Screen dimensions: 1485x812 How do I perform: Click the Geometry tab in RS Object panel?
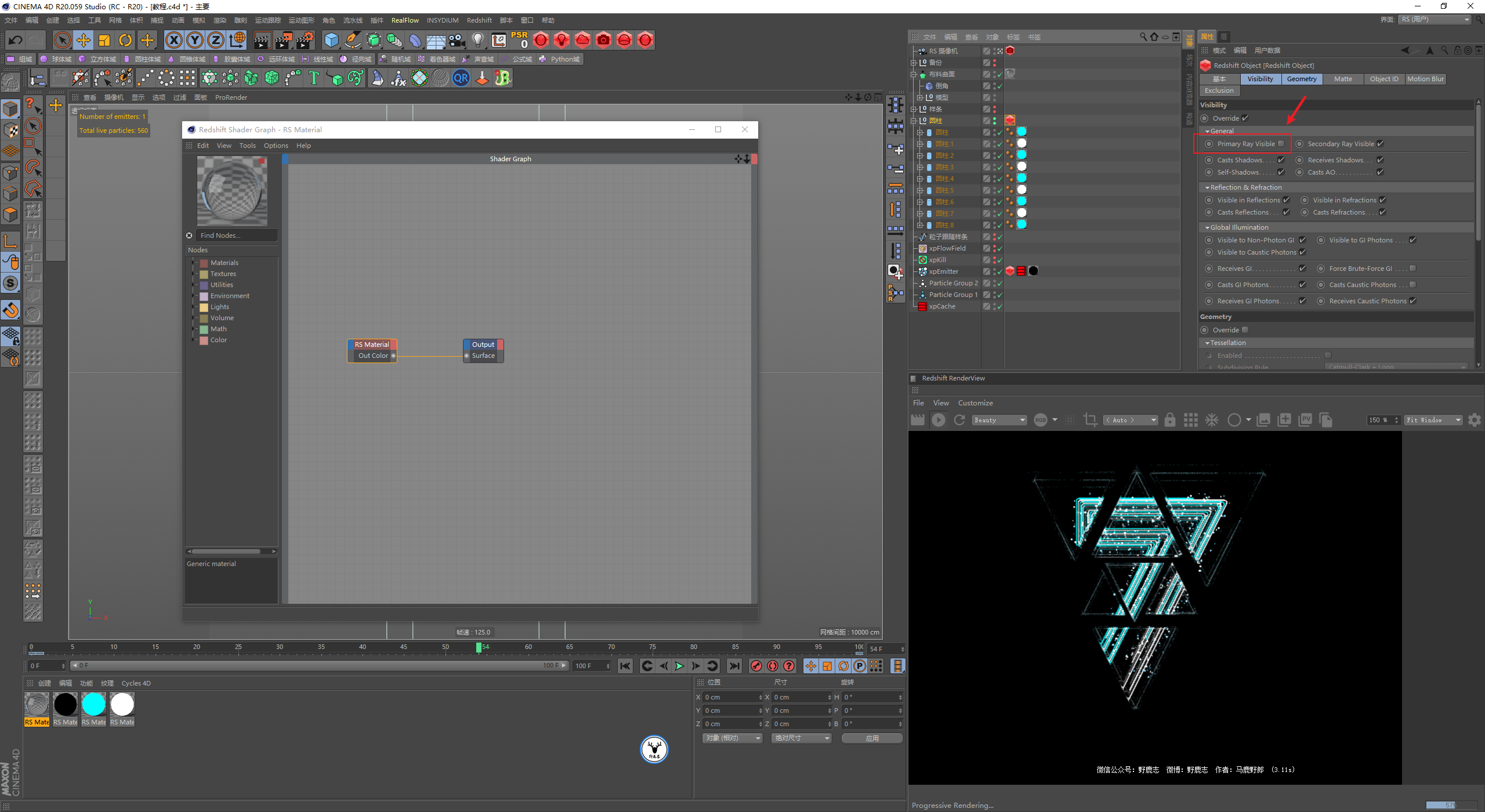coord(1302,78)
